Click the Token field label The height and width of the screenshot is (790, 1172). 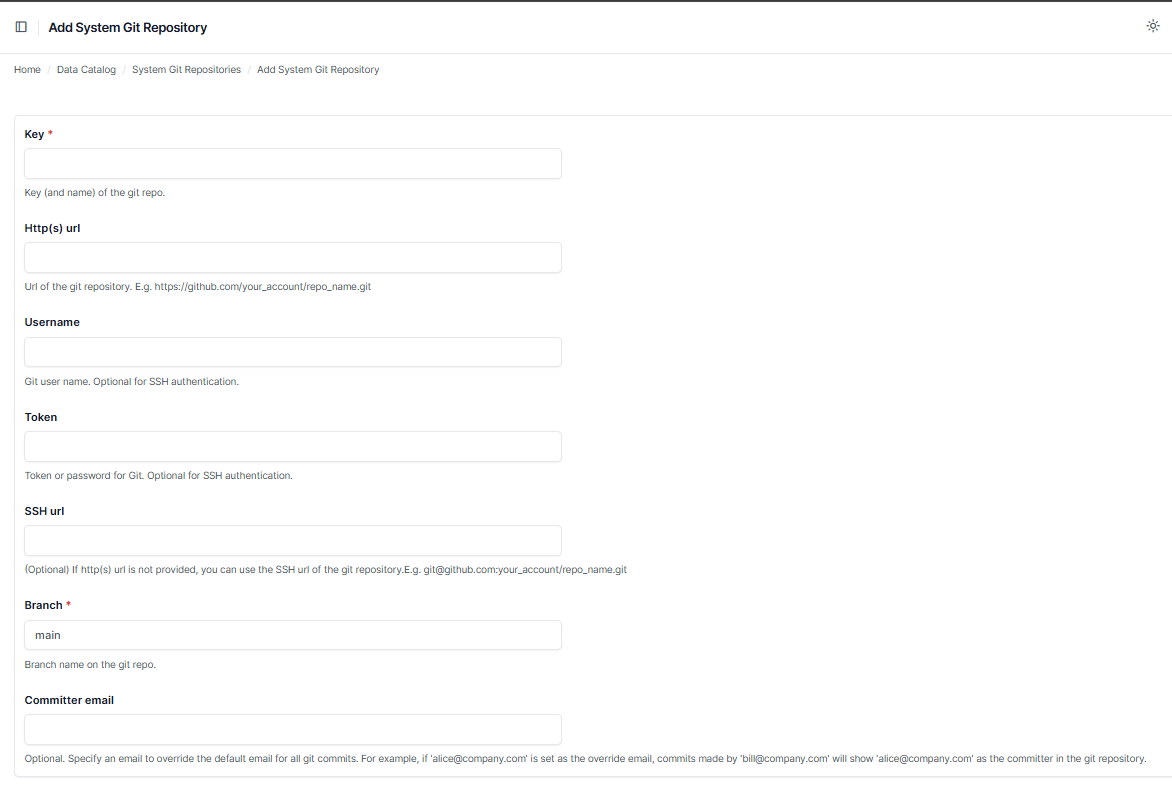(41, 417)
